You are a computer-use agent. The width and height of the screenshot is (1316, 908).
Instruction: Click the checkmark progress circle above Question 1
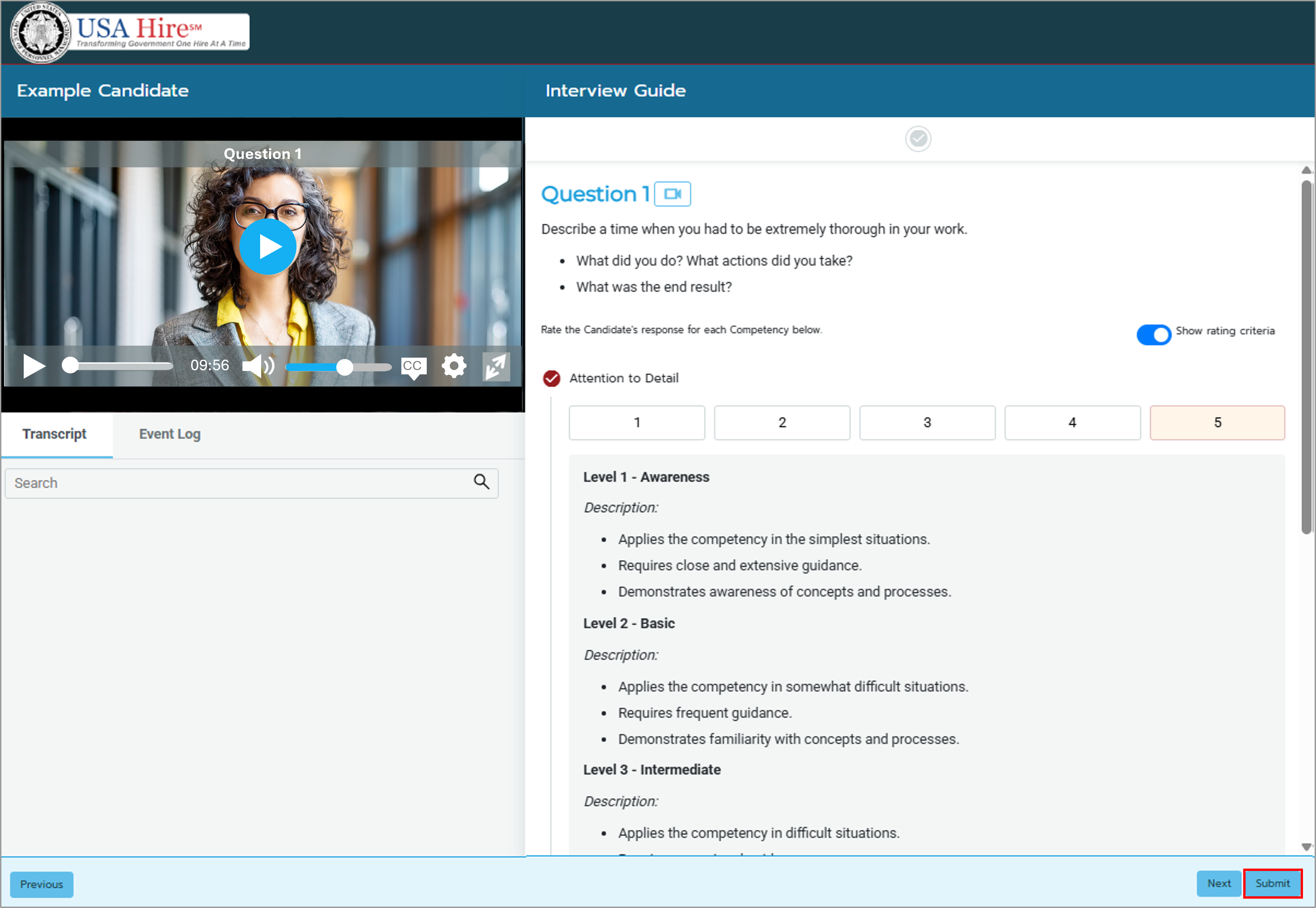click(x=918, y=138)
